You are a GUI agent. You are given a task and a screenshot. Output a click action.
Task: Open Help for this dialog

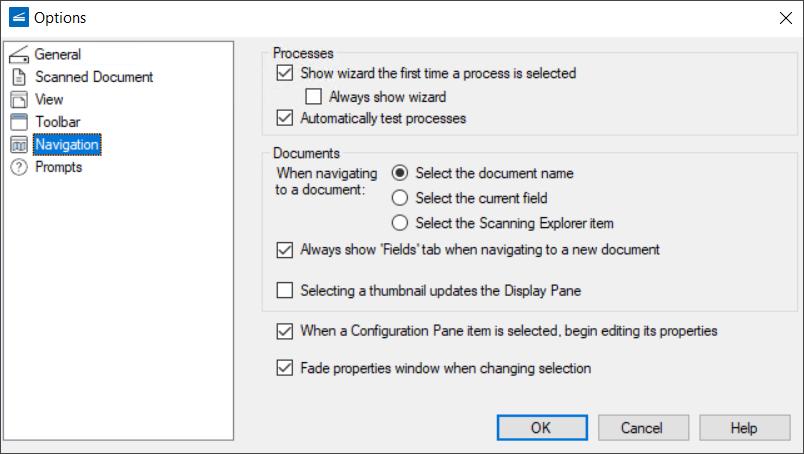click(x=744, y=428)
